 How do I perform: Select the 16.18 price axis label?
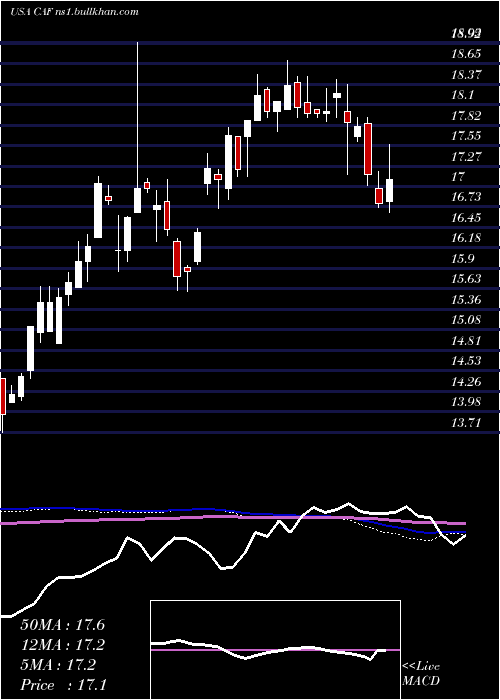[466, 238]
